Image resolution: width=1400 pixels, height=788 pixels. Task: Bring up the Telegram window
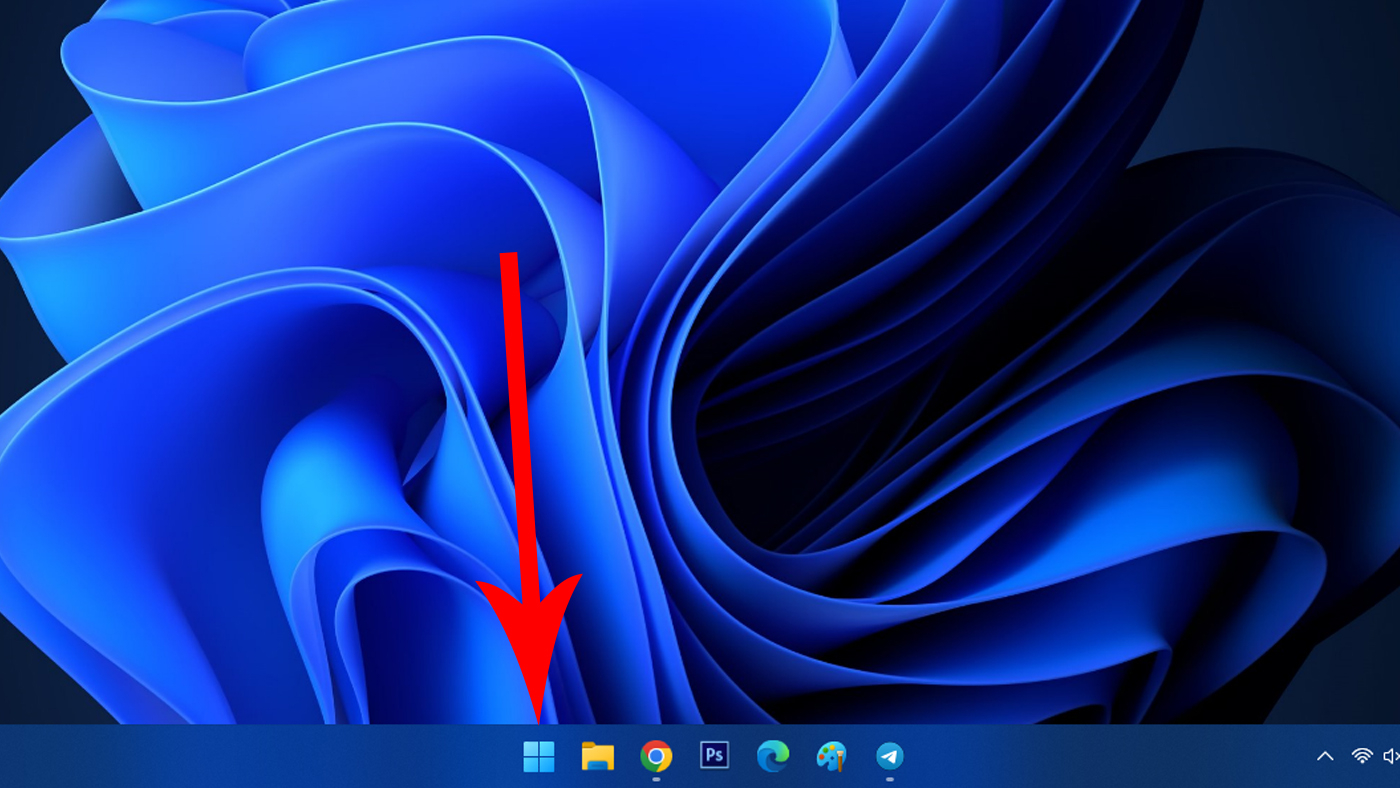click(889, 756)
